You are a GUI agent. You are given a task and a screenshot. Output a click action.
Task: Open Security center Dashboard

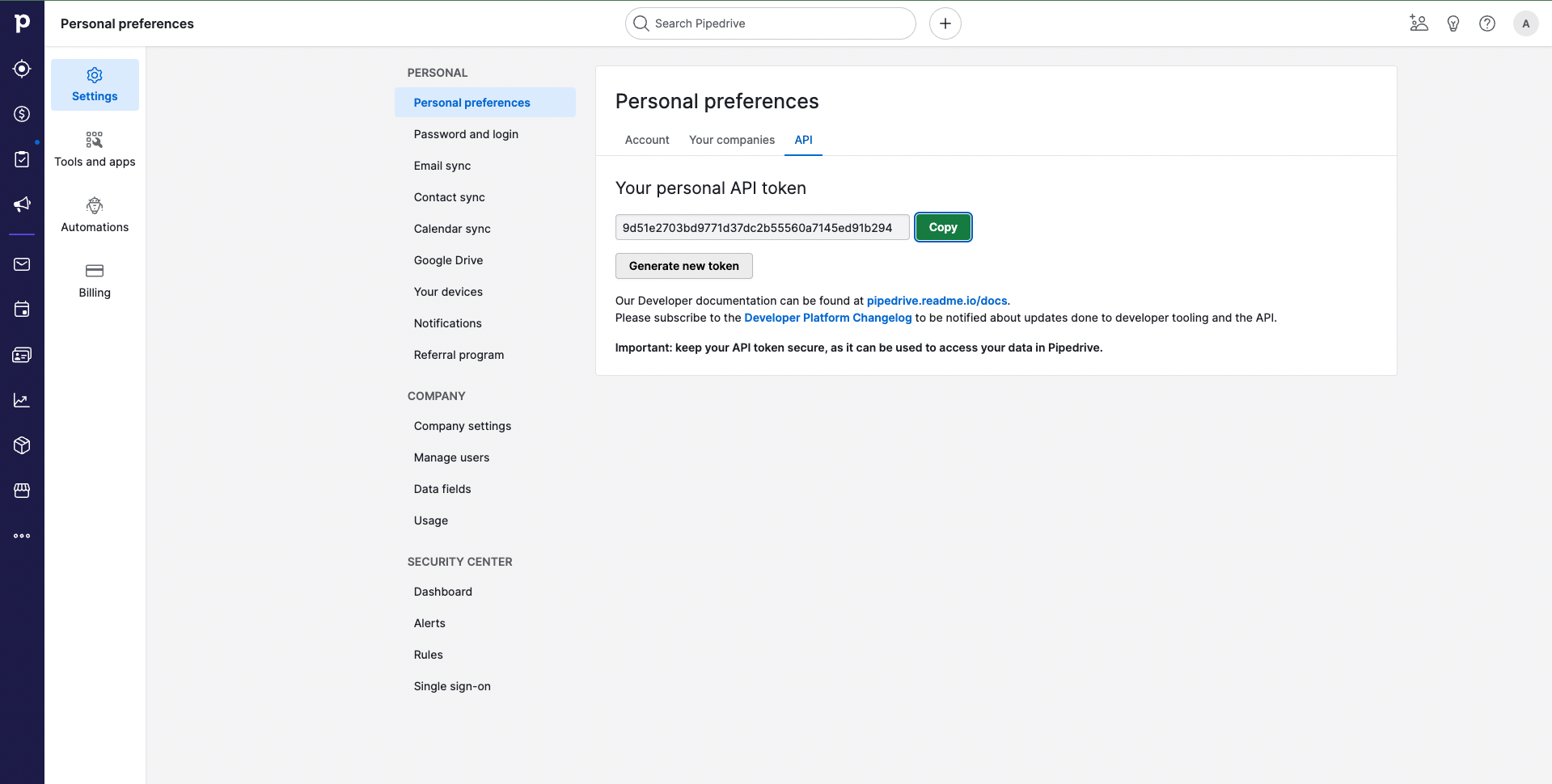coord(485,592)
